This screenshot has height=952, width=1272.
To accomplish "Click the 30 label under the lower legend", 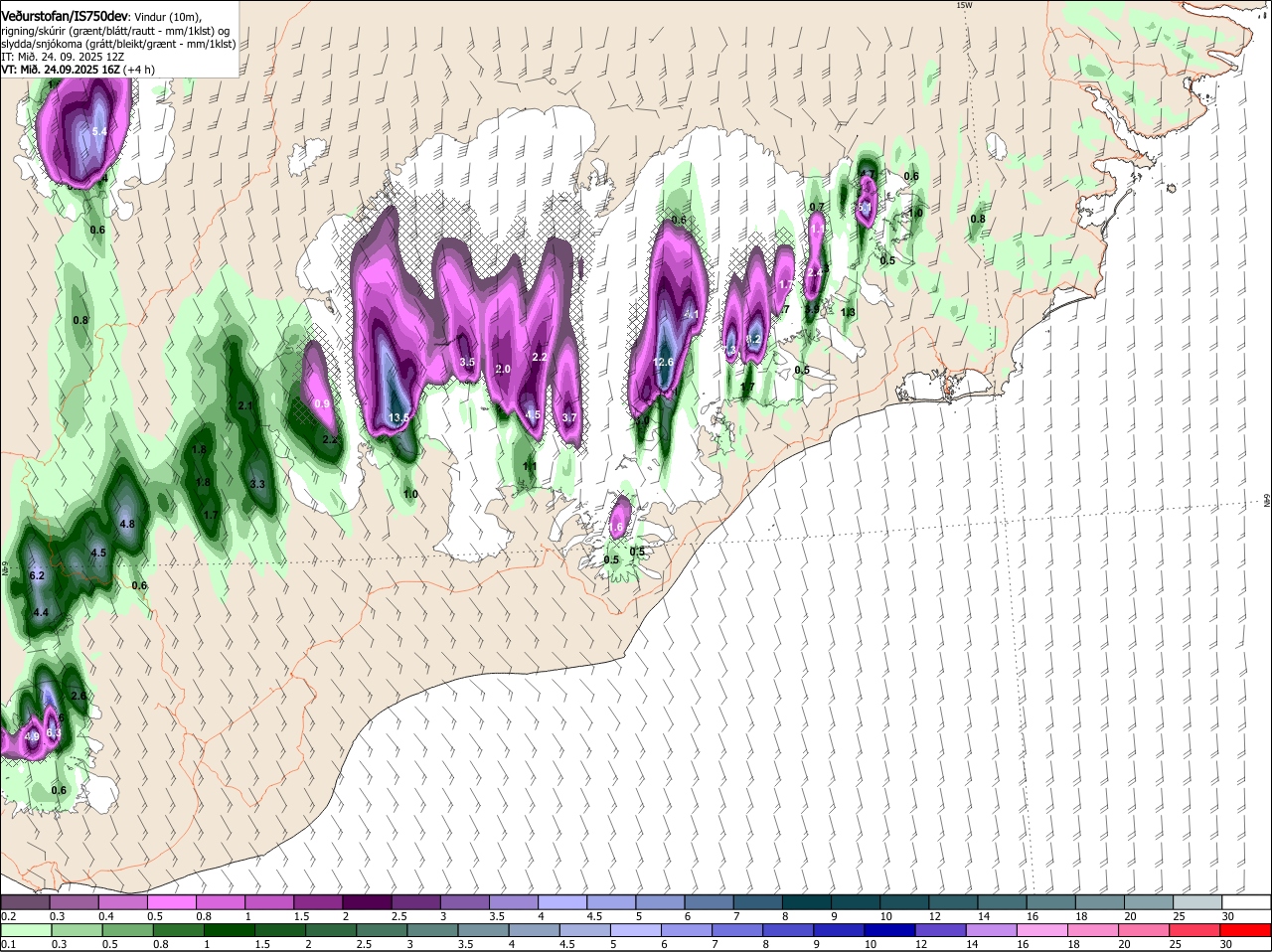I will [x=1225, y=945].
